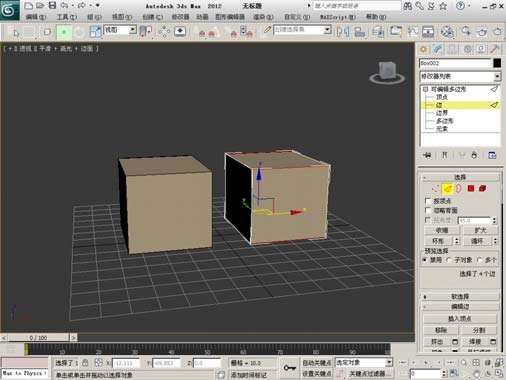Choose the red Polygon sub-object selection icon
506x380 pixels.
(x=471, y=188)
